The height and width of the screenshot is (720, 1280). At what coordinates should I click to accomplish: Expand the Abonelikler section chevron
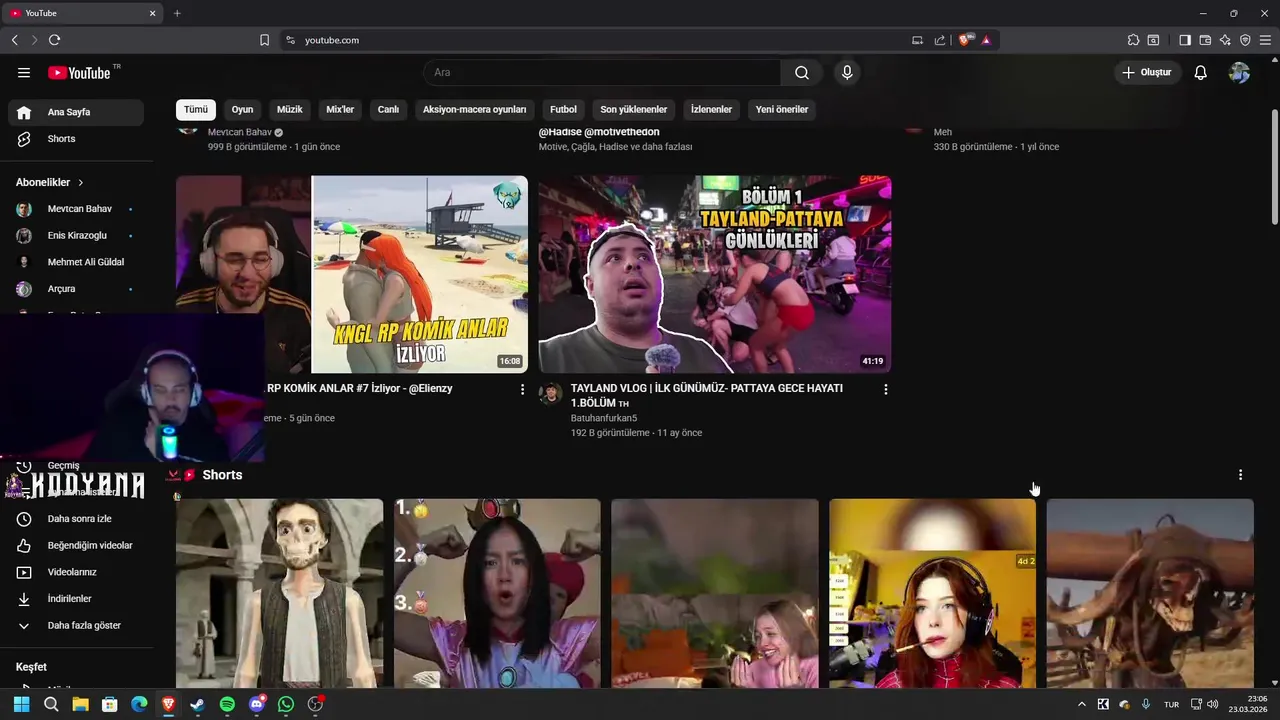click(81, 183)
